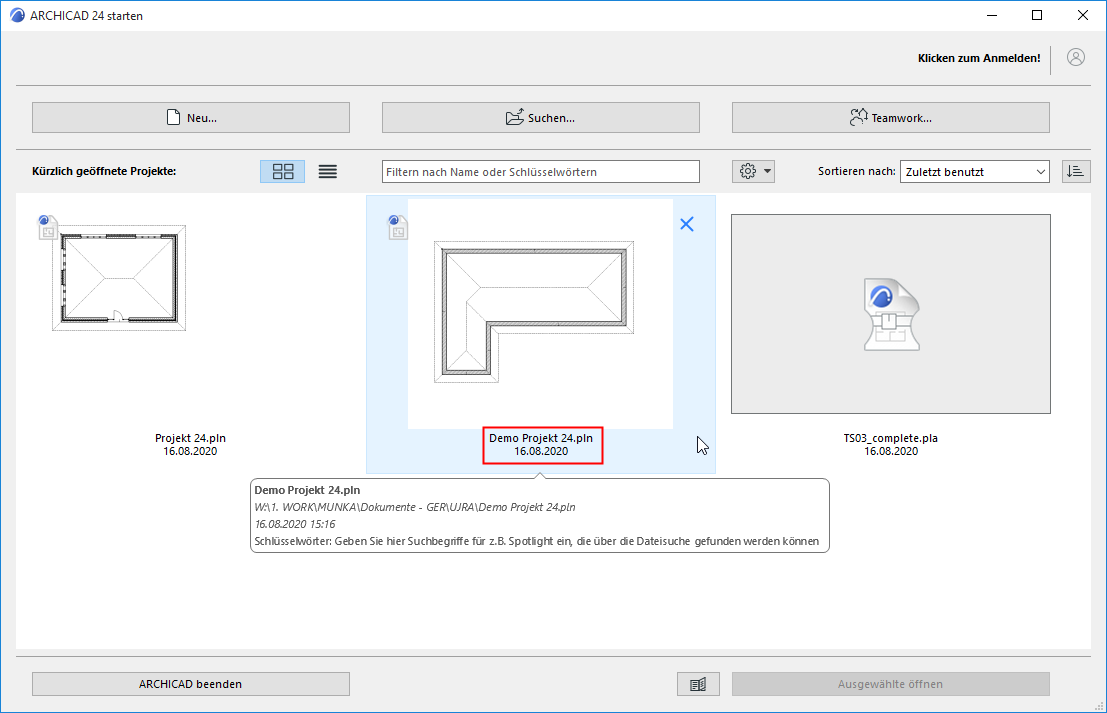Select the Demo Projekt 24.pln thumbnail
Viewport: 1107px width, 713px height.
tap(540, 313)
